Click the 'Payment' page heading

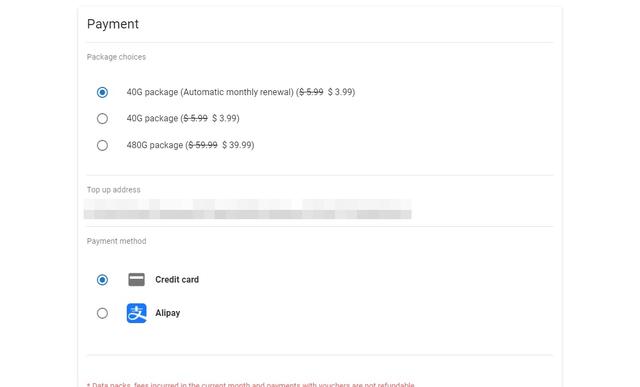113,24
